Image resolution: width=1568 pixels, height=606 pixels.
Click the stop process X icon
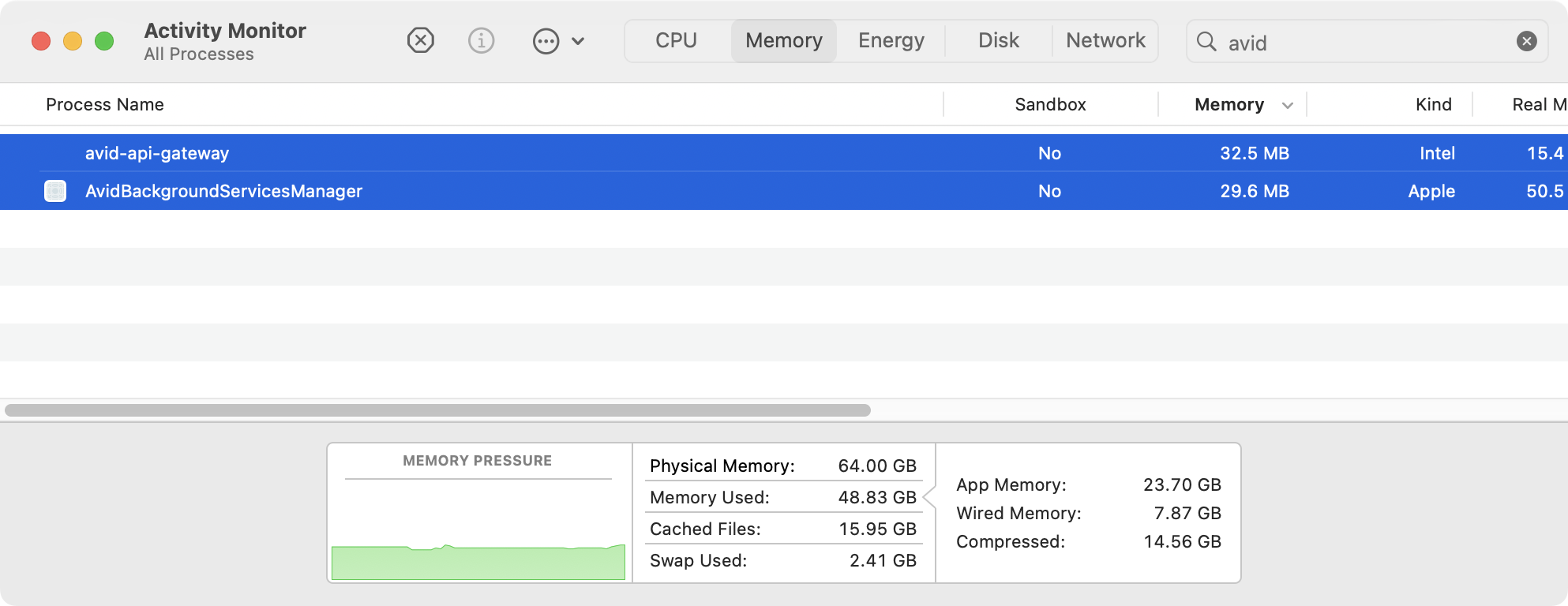[x=420, y=40]
